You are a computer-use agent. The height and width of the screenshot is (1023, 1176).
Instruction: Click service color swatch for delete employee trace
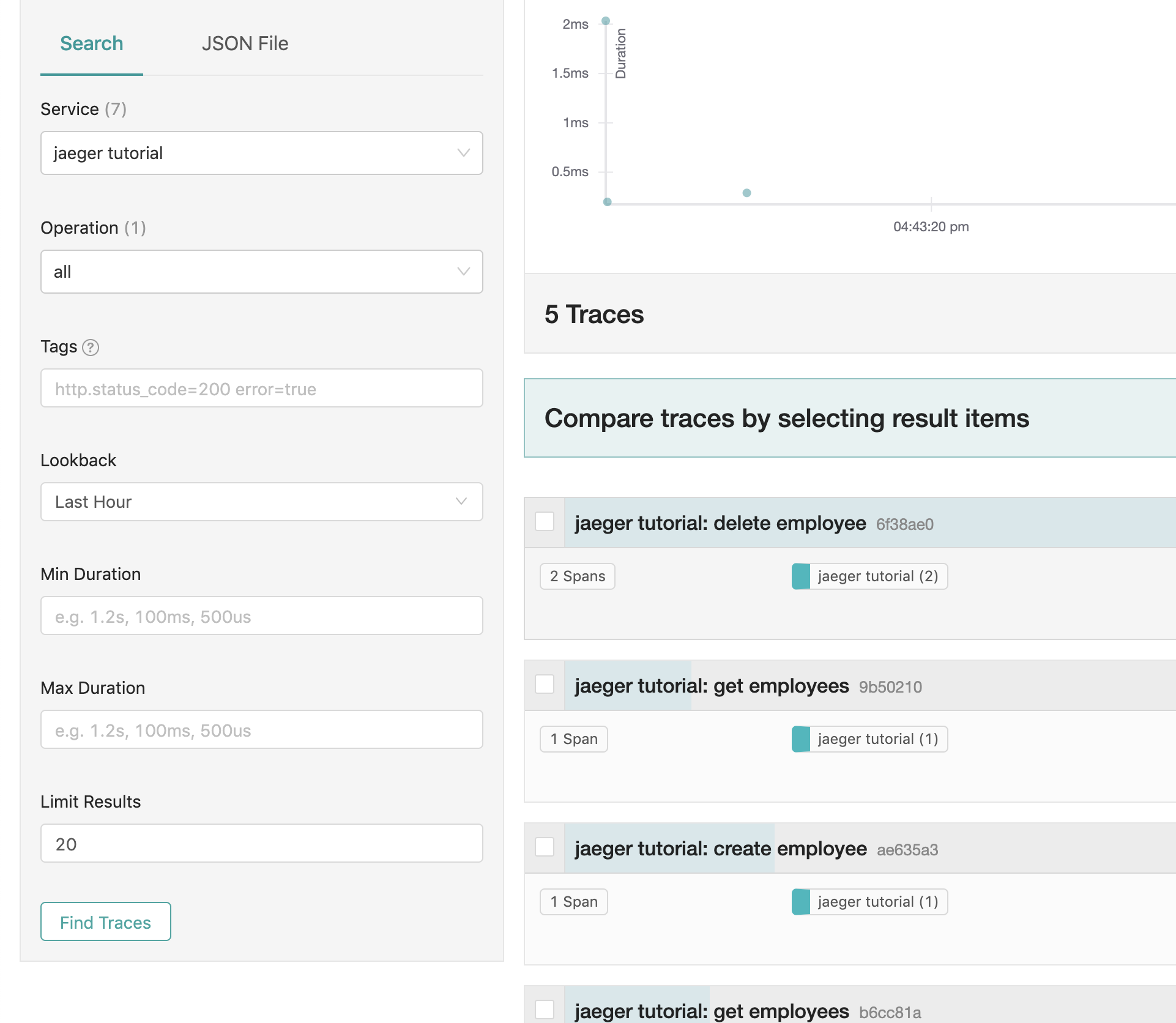[x=801, y=576]
